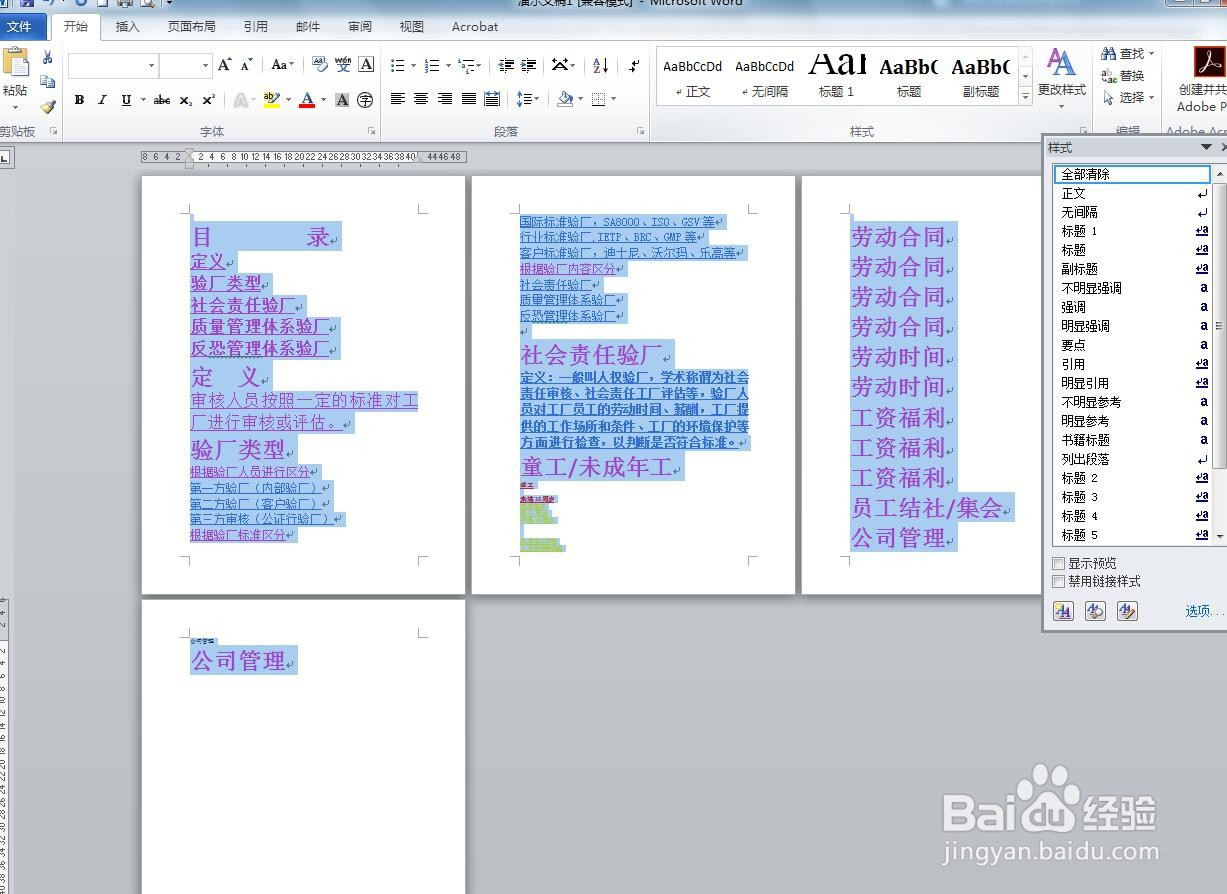Switch to Review (审阅) tab
This screenshot has width=1227, height=894.
[x=360, y=27]
